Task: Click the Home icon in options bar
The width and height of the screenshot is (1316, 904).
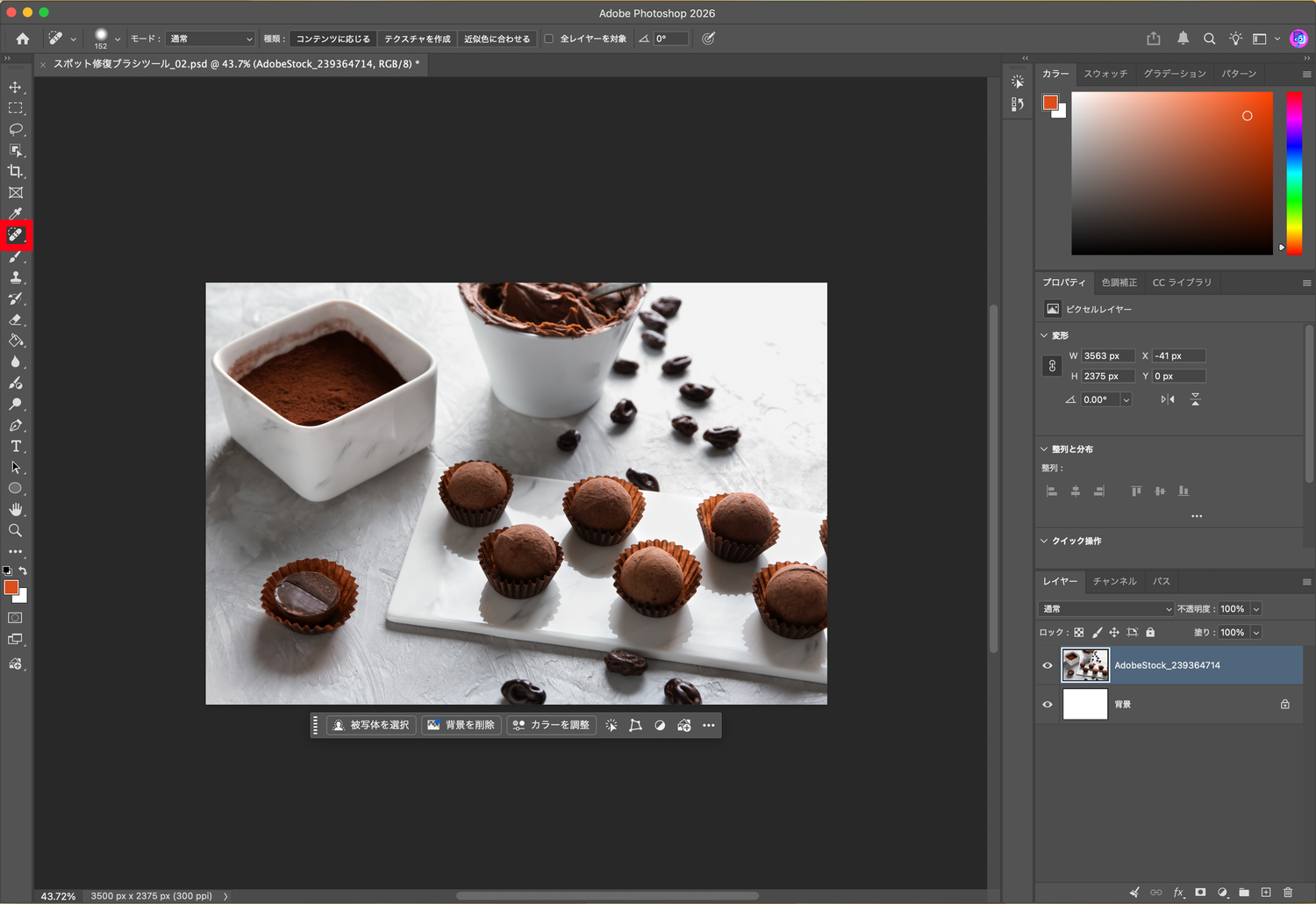Action: (x=23, y=39)
